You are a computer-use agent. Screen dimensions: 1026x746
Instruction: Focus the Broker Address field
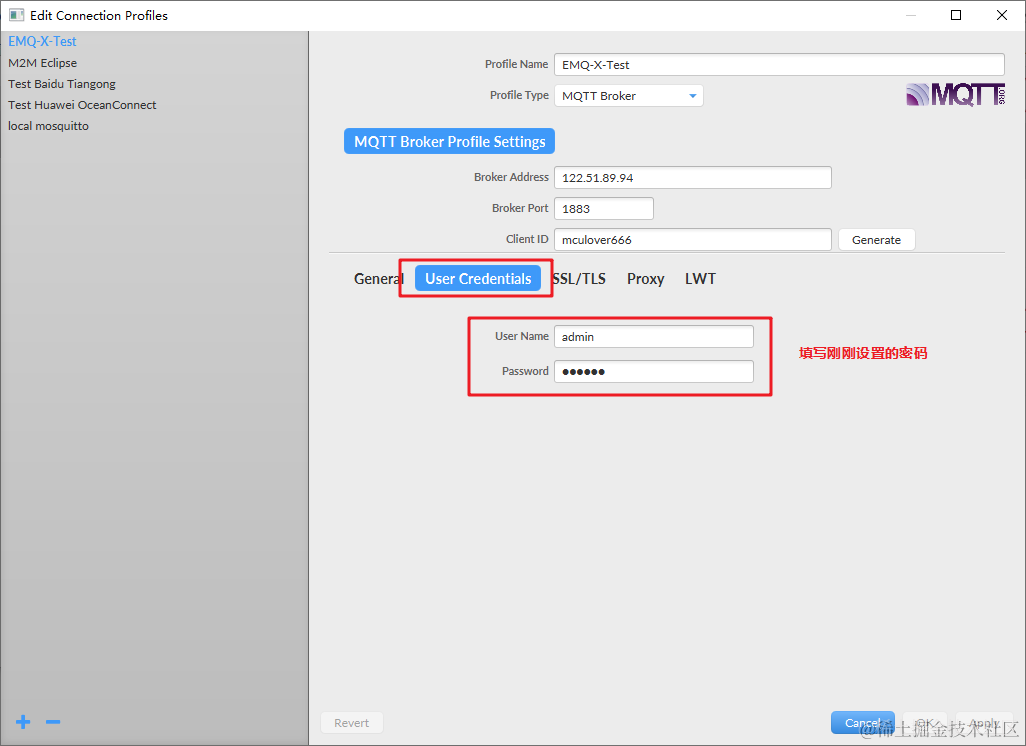coord(693,177)
